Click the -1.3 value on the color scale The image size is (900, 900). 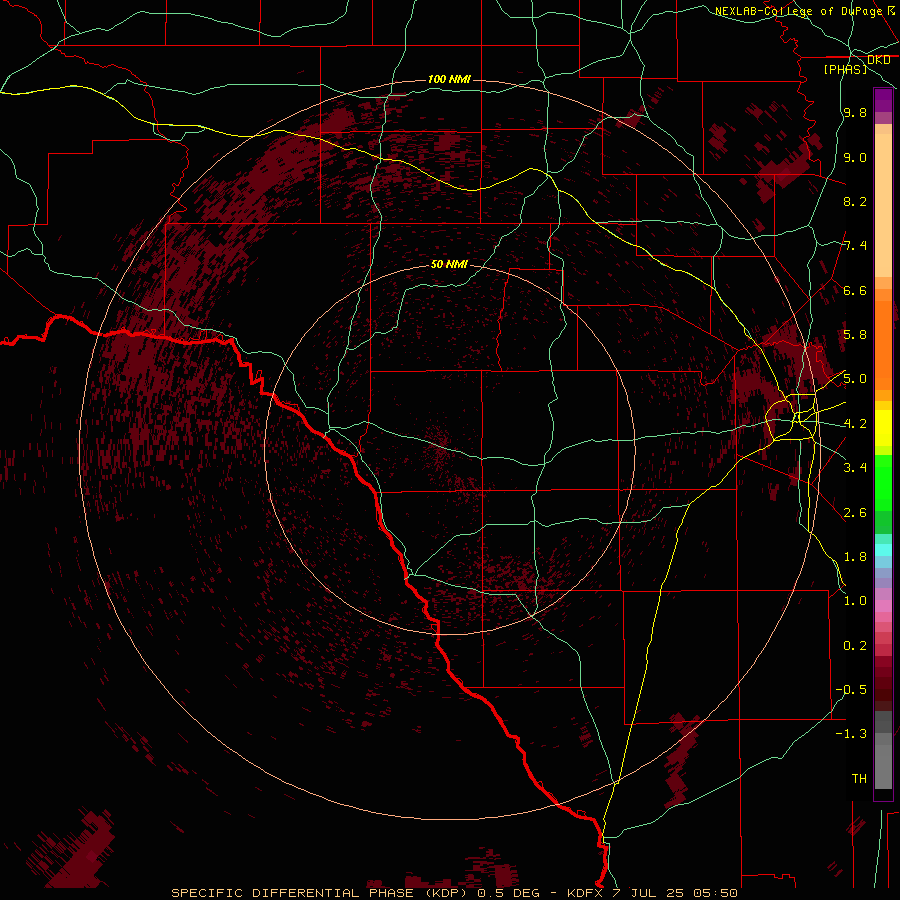pyautogui.click(x=851, y=734)
